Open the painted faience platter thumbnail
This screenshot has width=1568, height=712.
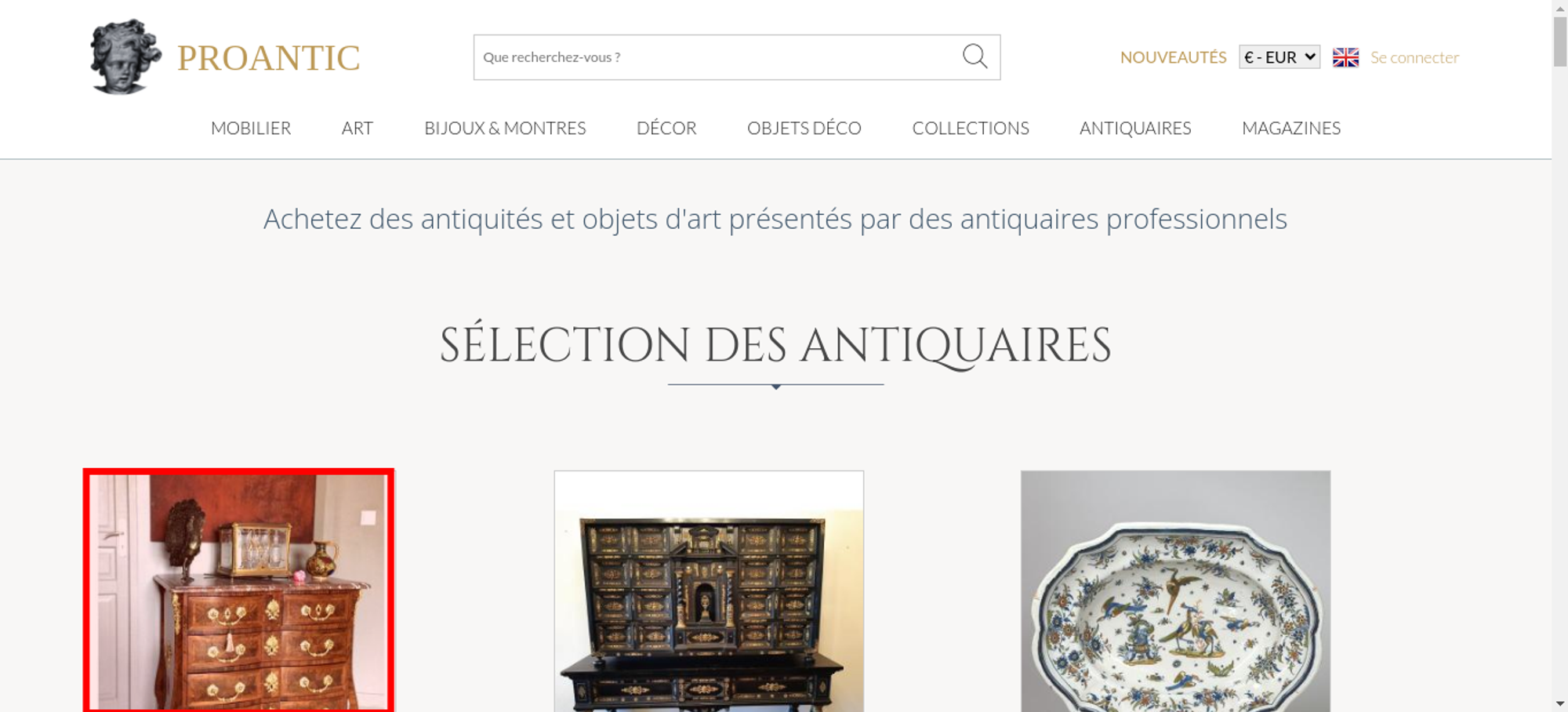[x=1175, y=591]
